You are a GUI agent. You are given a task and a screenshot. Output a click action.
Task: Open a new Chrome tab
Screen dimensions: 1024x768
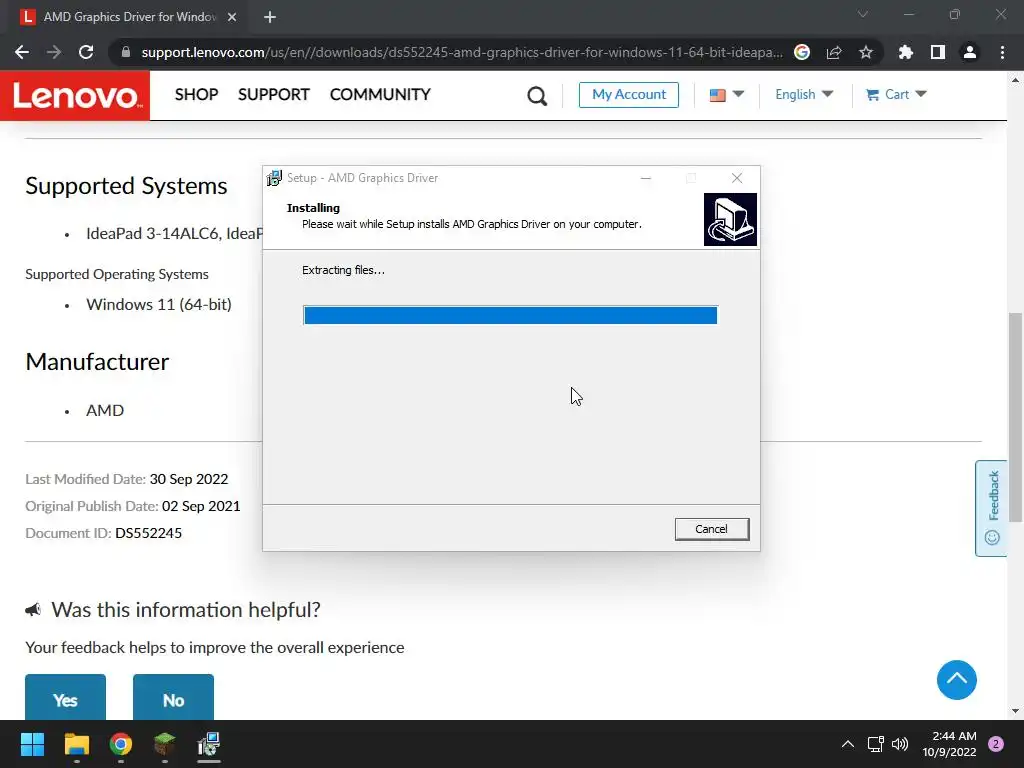tap(270, 17)
